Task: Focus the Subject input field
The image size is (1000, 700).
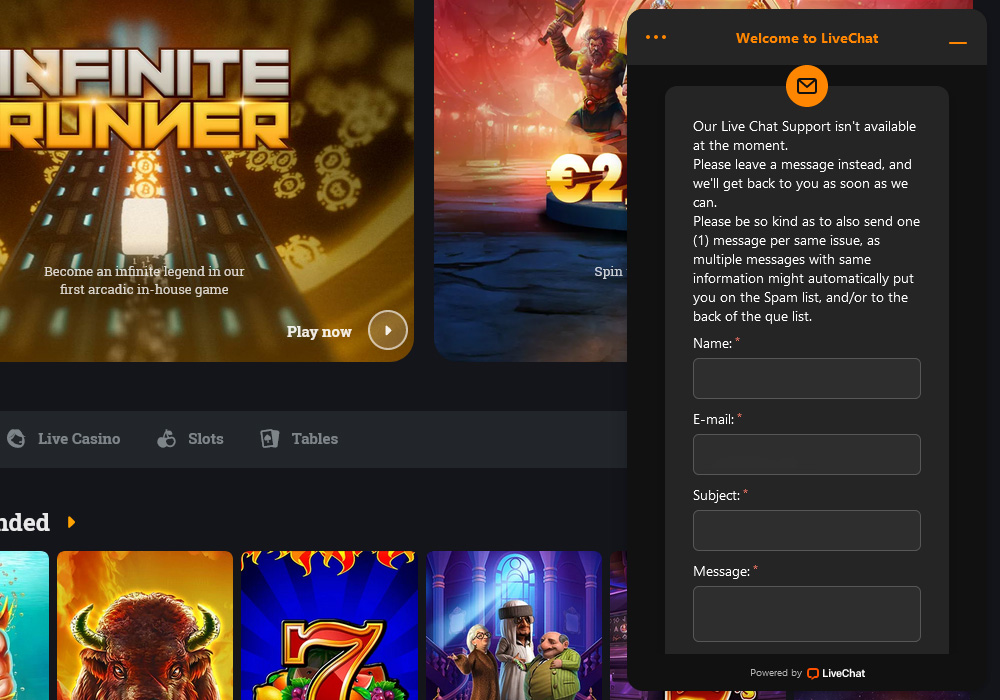Action: click(807, 530)
